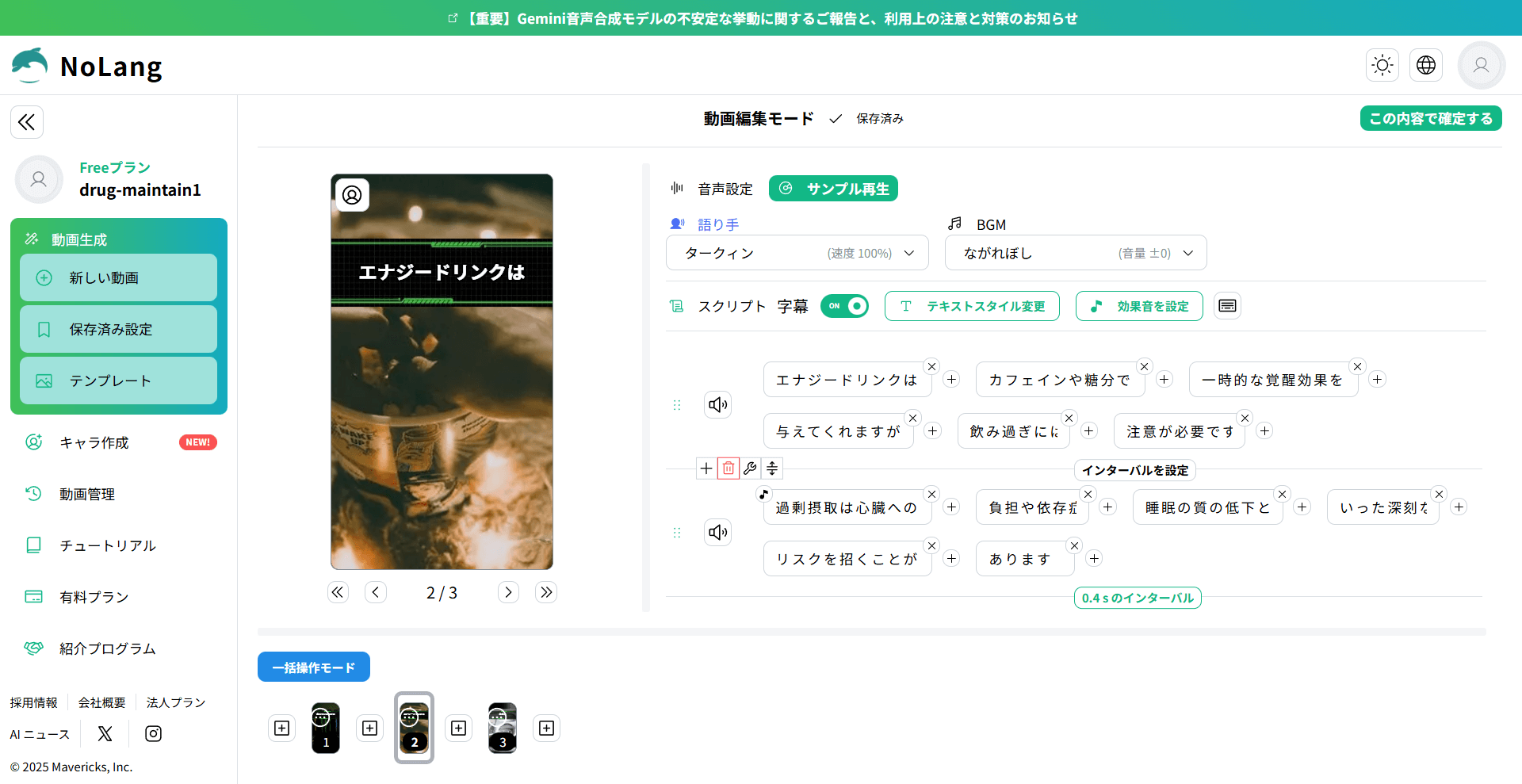
Task: Click the red trash delete icon
Action: (x=728, y=468)
